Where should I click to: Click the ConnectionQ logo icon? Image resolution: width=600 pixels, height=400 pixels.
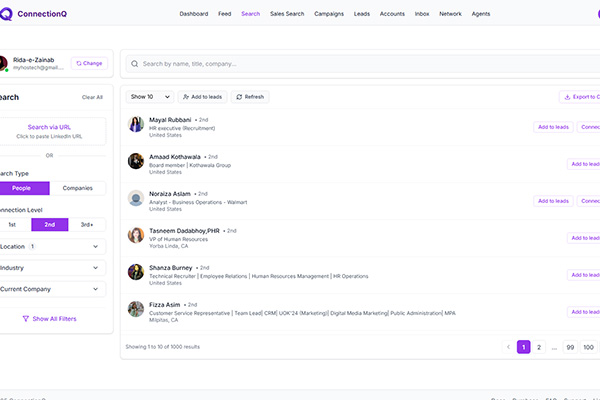[x=6, y=14]
